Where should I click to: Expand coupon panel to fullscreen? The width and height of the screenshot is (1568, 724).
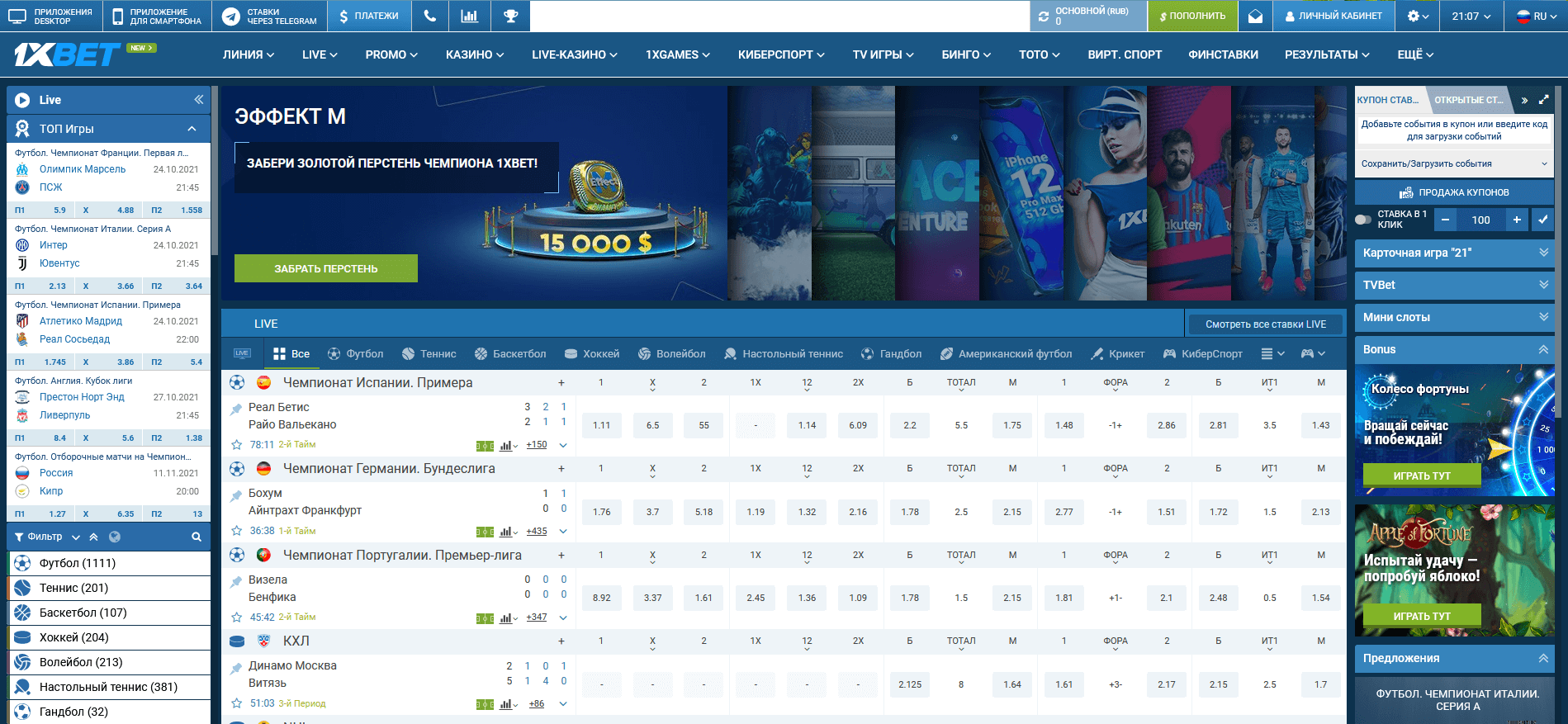[1543, 100]
